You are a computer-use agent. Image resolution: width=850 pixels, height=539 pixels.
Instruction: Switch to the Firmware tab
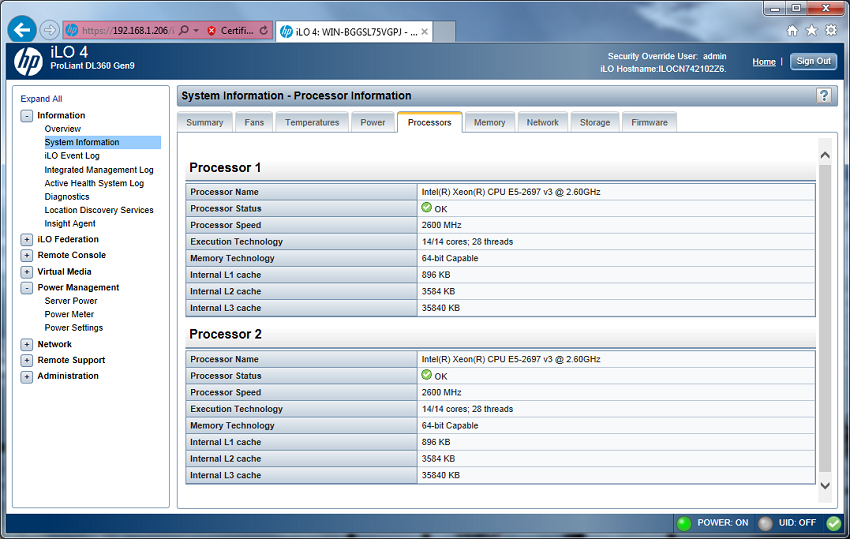tap(649, 123)
